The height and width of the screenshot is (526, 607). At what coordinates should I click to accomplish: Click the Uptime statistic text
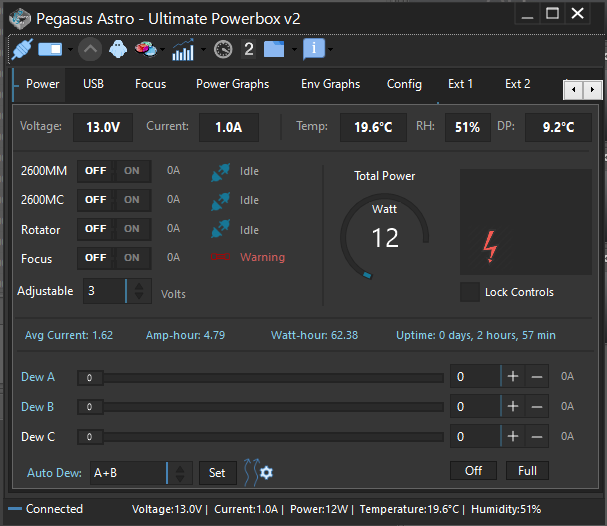pos(476,335)
